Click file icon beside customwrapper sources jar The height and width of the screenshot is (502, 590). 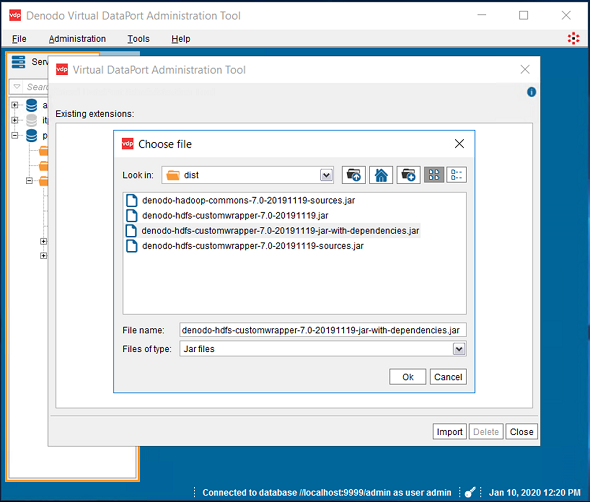(x=132, y=246)
